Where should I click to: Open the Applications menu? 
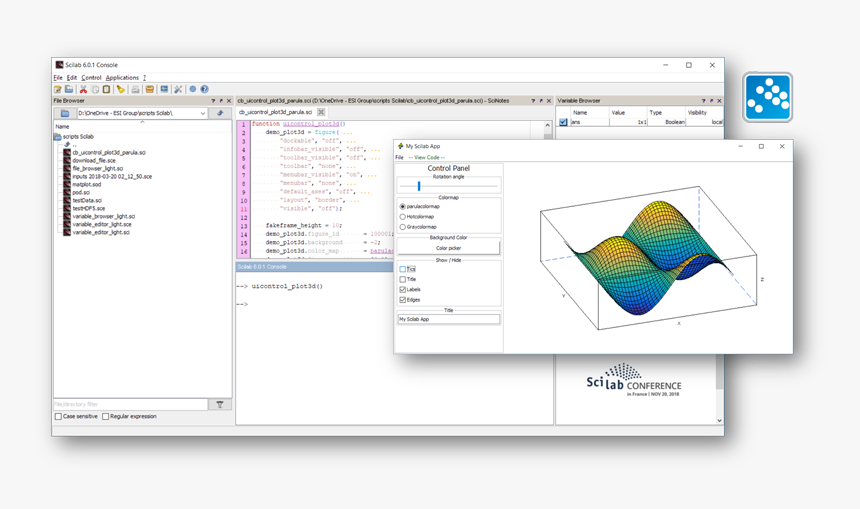tap(122, 78)
